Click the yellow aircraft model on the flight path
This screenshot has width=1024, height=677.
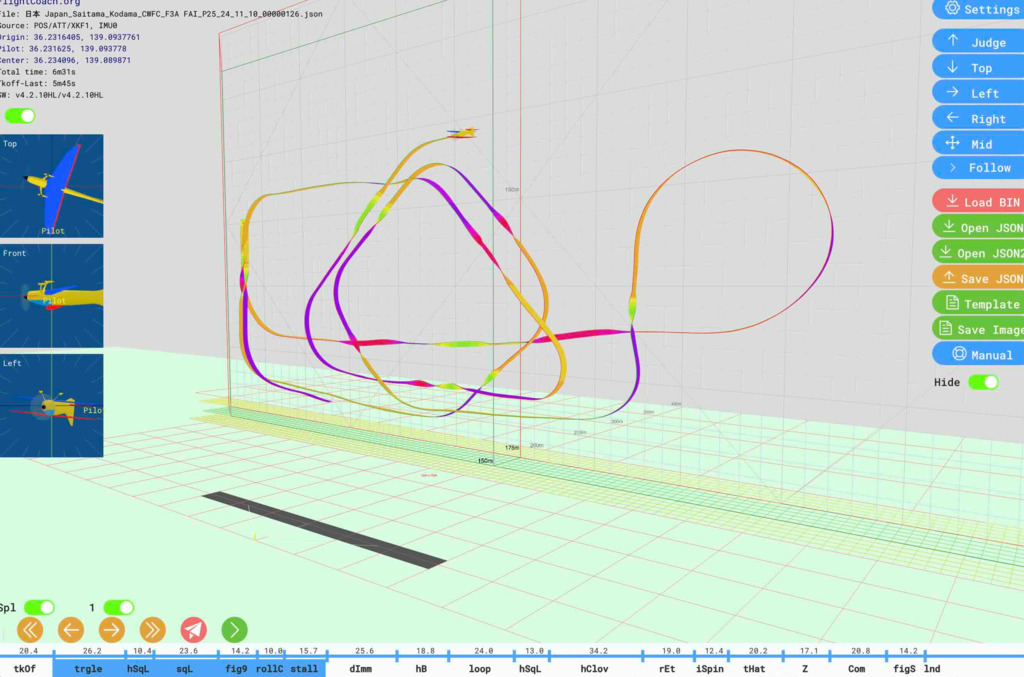pyautogui.click(x=463, y=133)
